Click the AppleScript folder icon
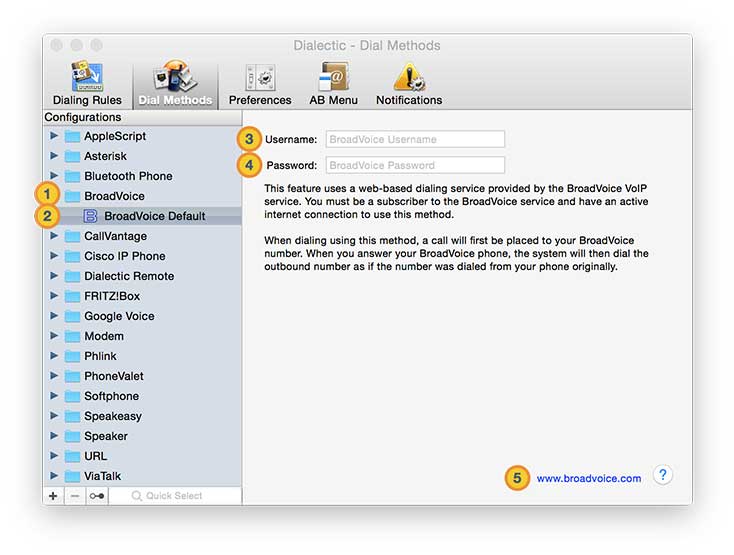The image size is (734, 555). (72, 137)
